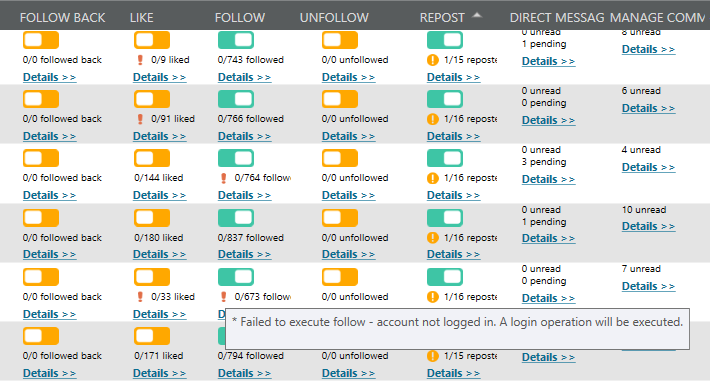
Task: Open Details link under 0/91 liked
Action: click(x=159, y=136)
